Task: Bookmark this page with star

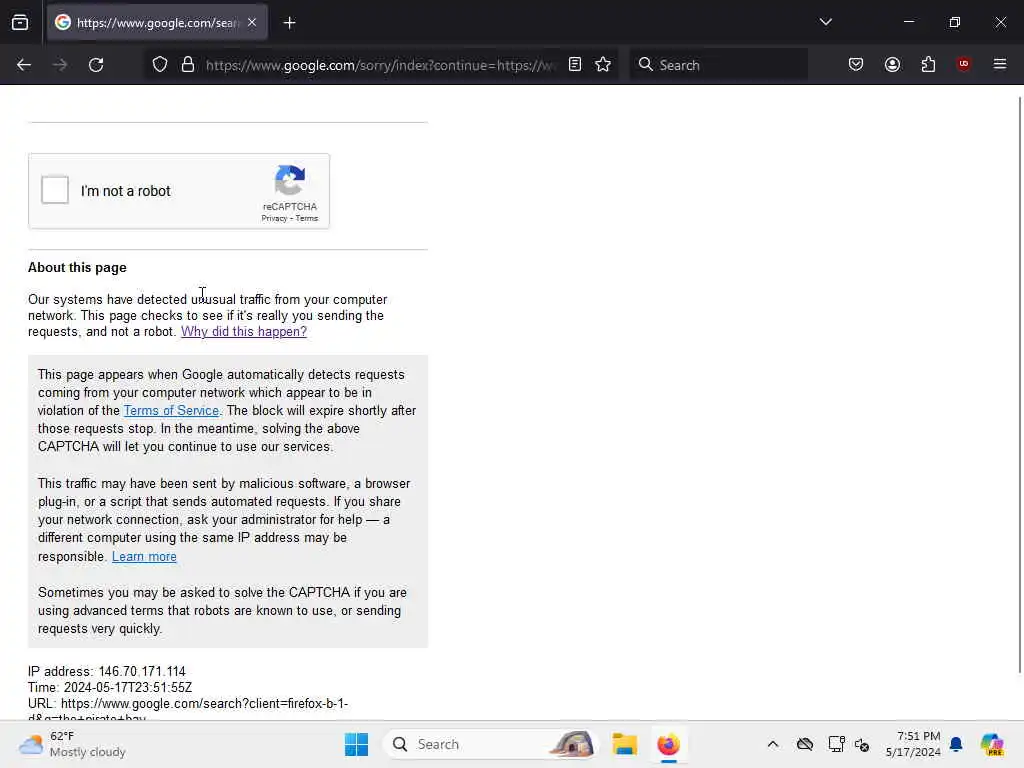Action: pos(603,65)
